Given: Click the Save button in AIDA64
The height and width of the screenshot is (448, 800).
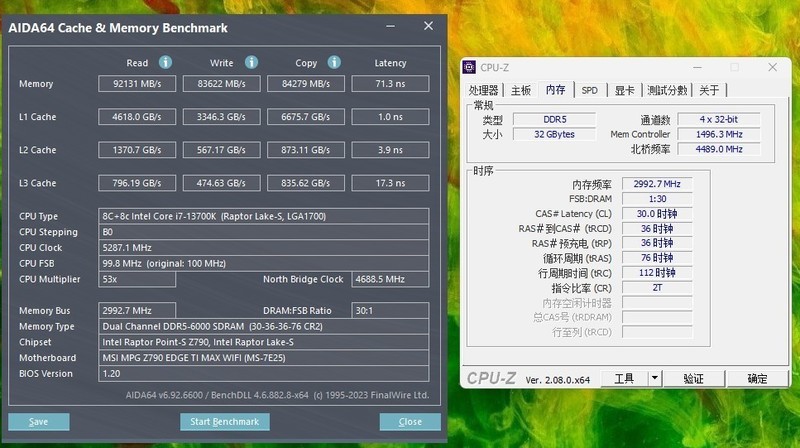Looking at the screenshot, I should click(39, 421).
